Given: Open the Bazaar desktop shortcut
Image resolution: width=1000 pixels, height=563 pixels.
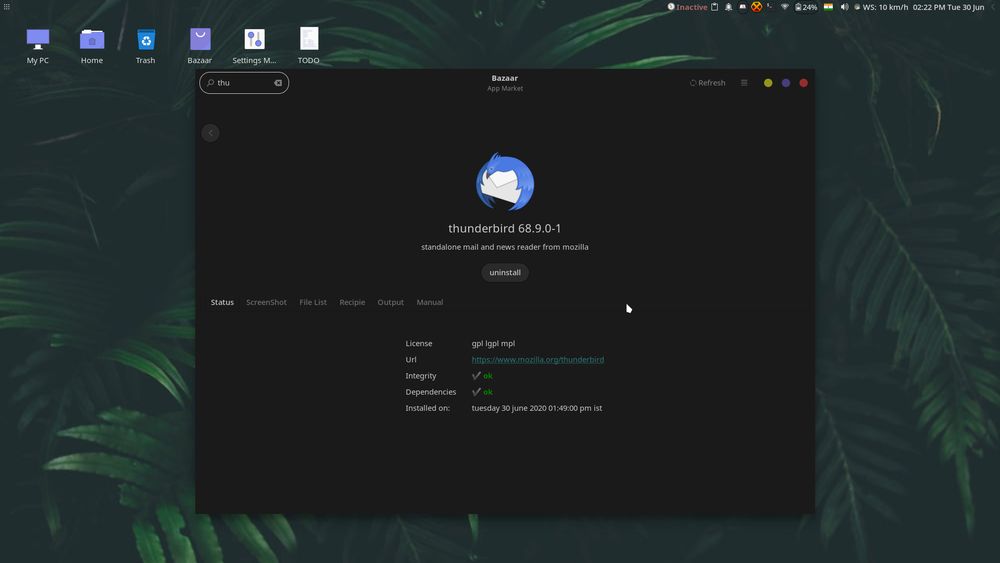Looking at the screenshot, I should pyautogui.click(x=200, y=45).
